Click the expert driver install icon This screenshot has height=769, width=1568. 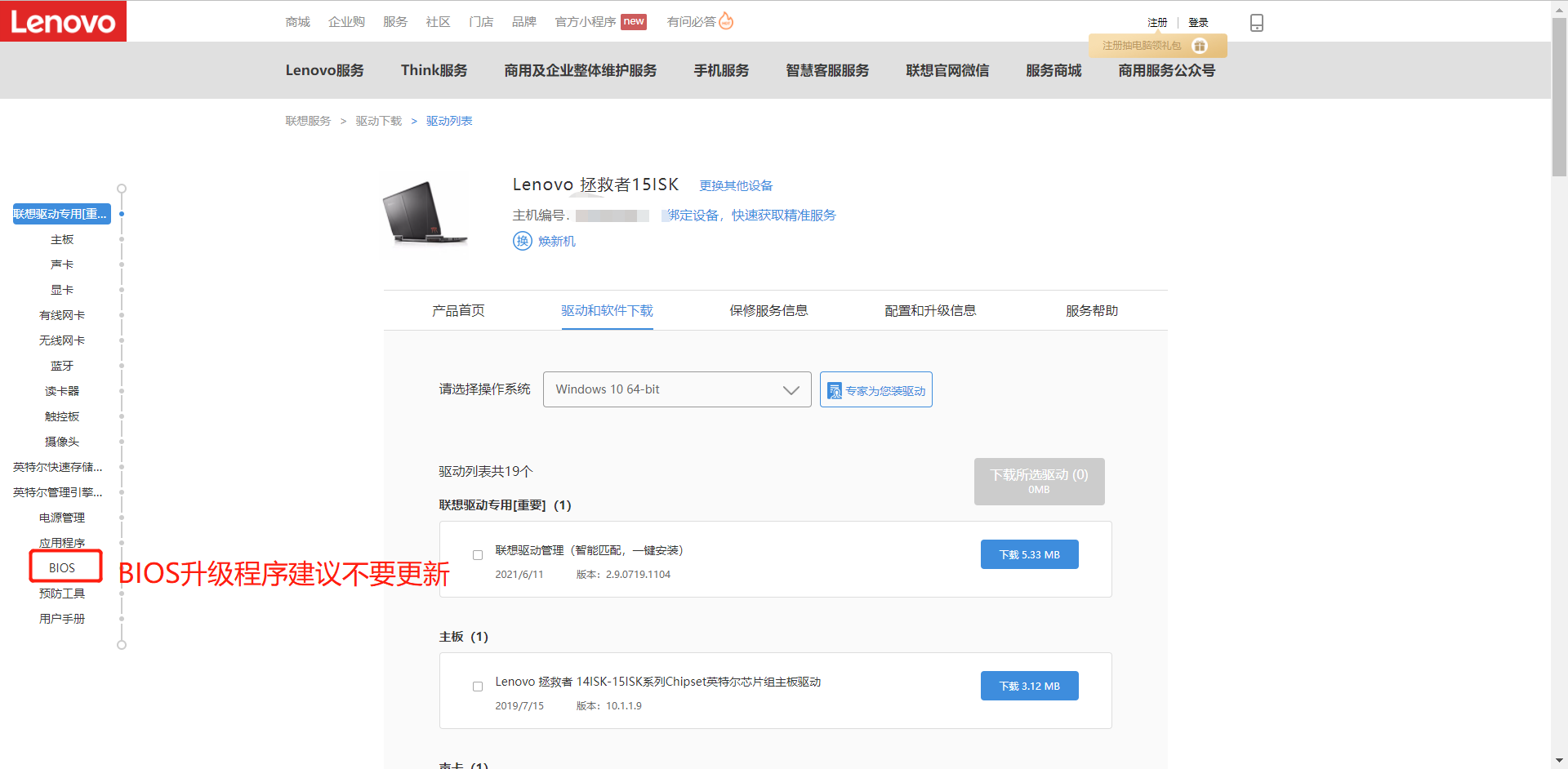tap(835, 391)
